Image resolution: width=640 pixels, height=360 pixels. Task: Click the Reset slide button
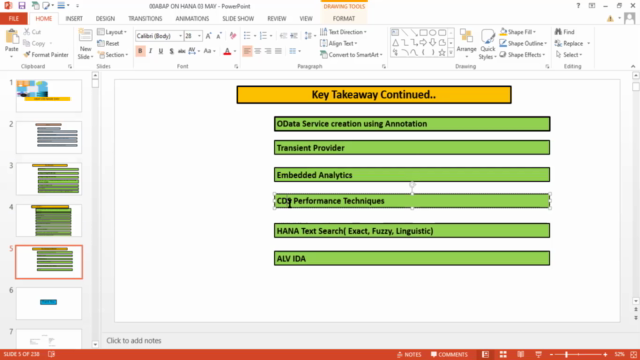109,43
